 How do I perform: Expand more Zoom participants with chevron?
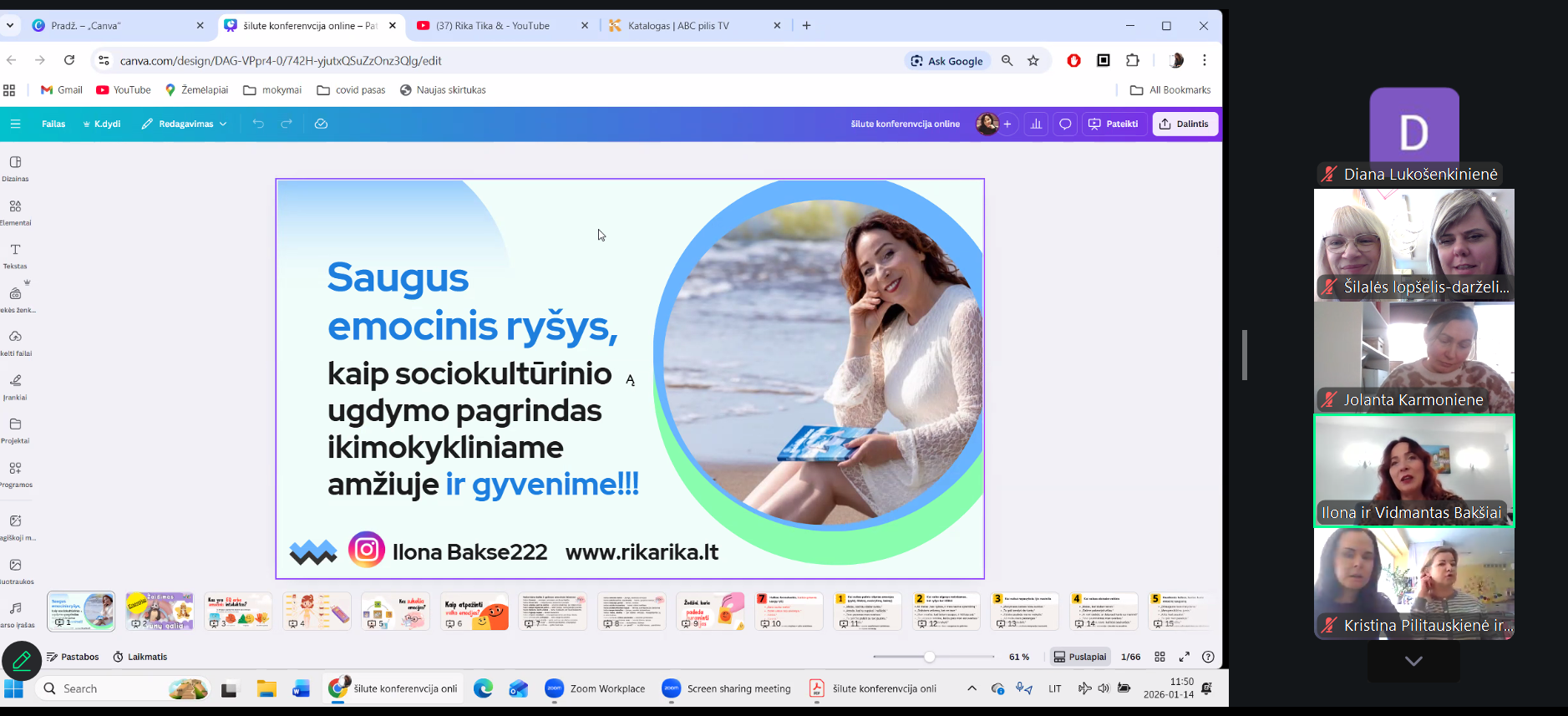tap(1413, 661)
